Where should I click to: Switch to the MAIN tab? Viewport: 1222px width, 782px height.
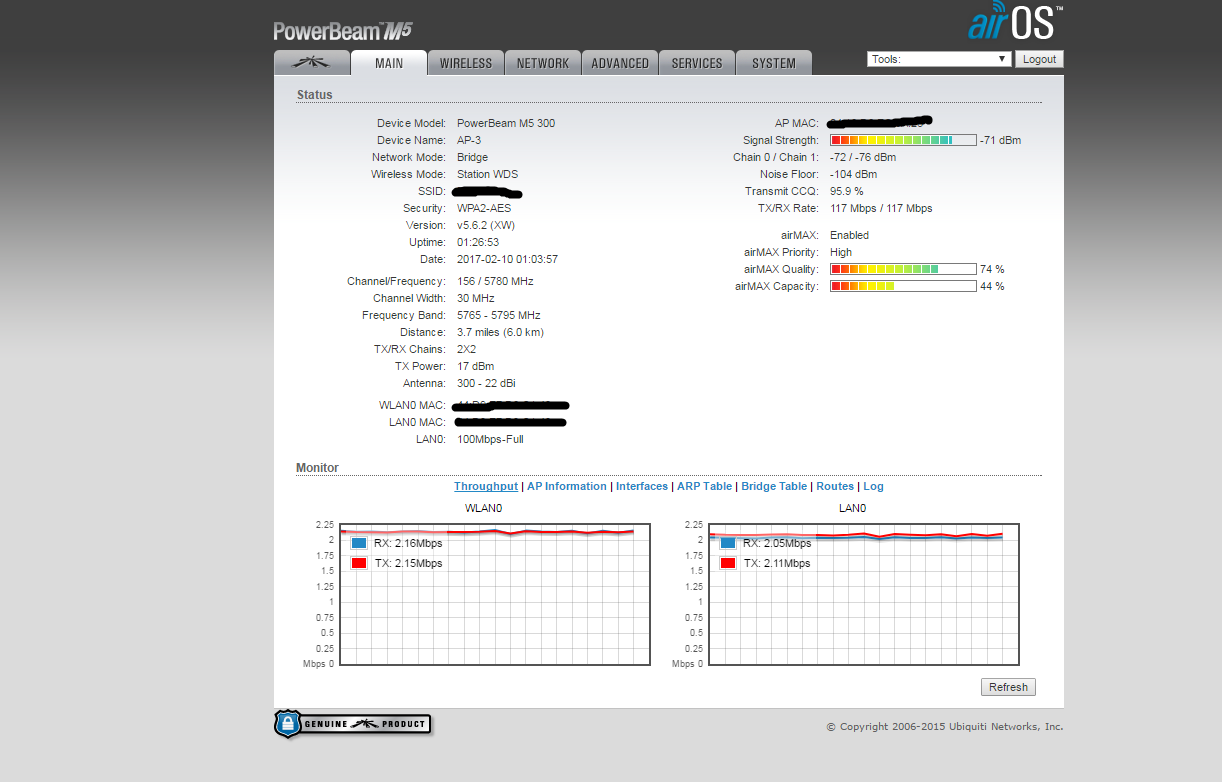[x=389, y=63]
